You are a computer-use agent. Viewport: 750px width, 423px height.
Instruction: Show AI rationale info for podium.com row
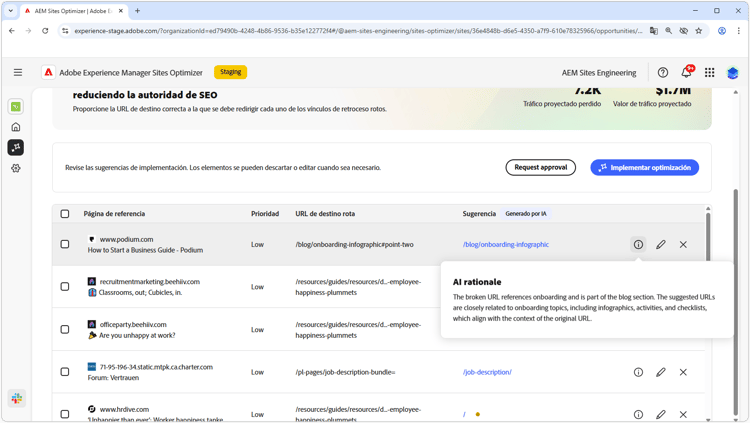pos(638,245)
